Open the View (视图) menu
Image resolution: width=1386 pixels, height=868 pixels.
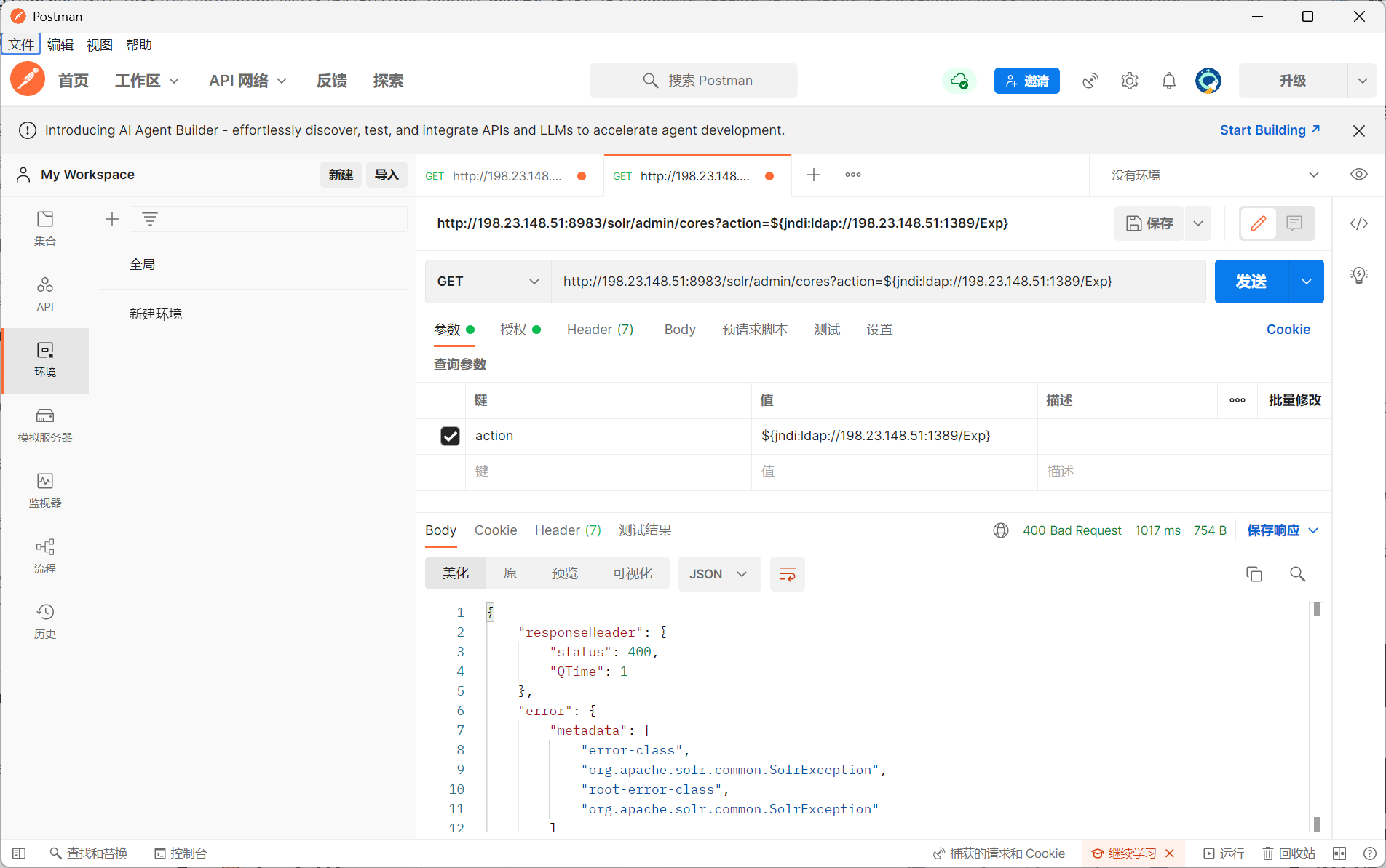click(x=100, y=44)
